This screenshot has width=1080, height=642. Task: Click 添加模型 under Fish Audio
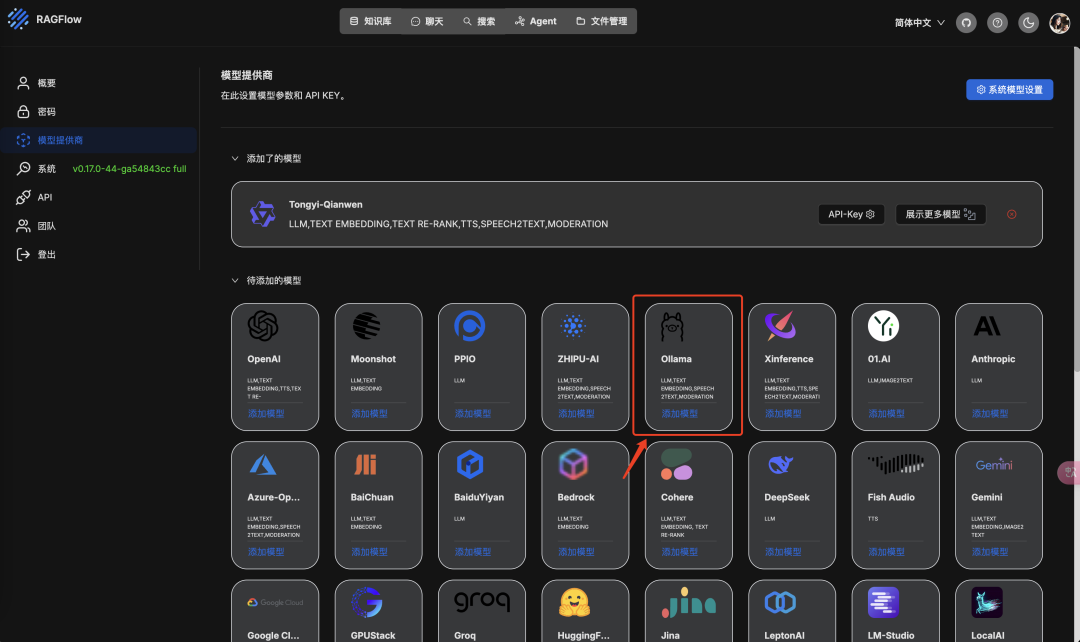click(x=886, y=552)
